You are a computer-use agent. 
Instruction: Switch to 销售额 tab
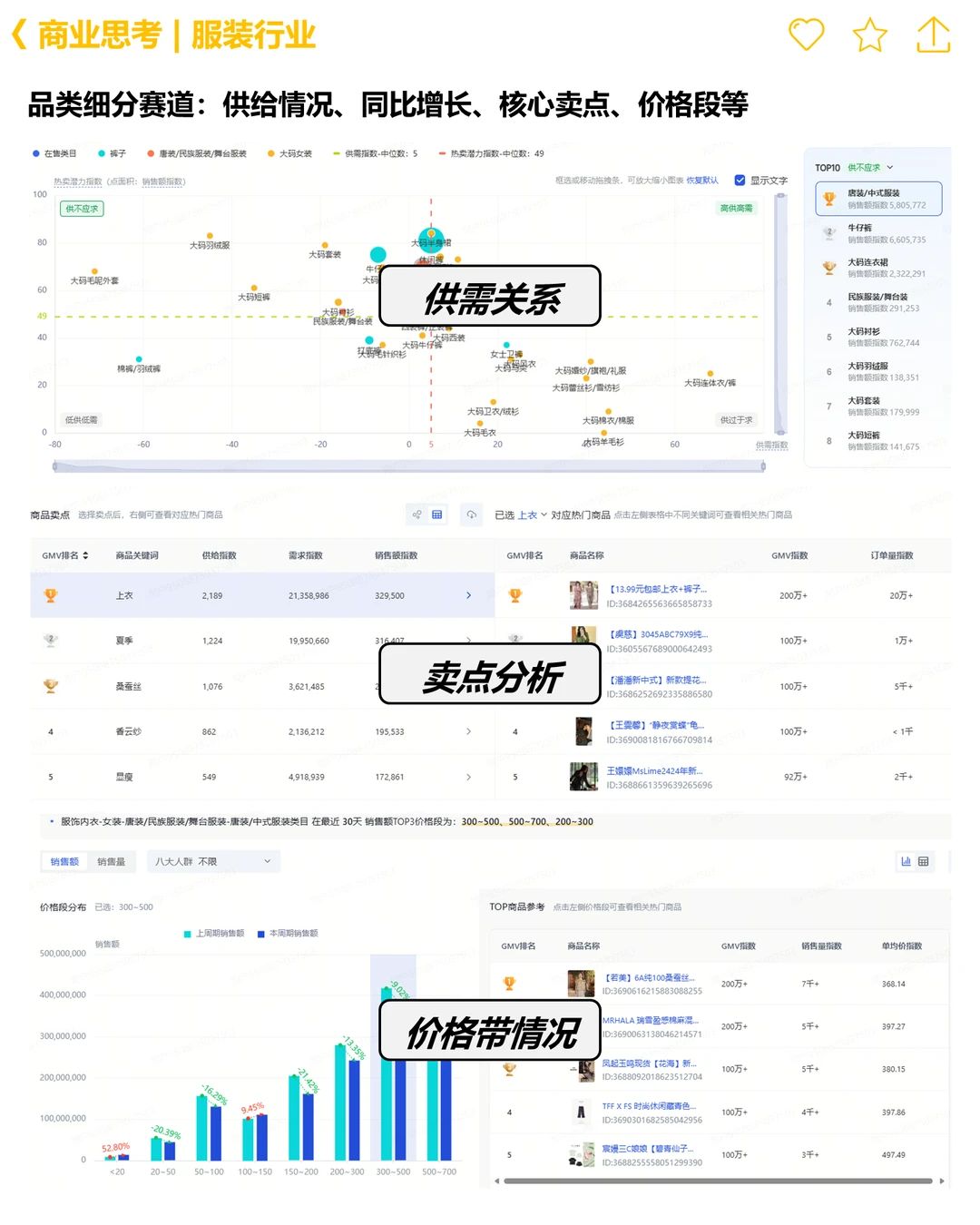(x=64, y=861)
